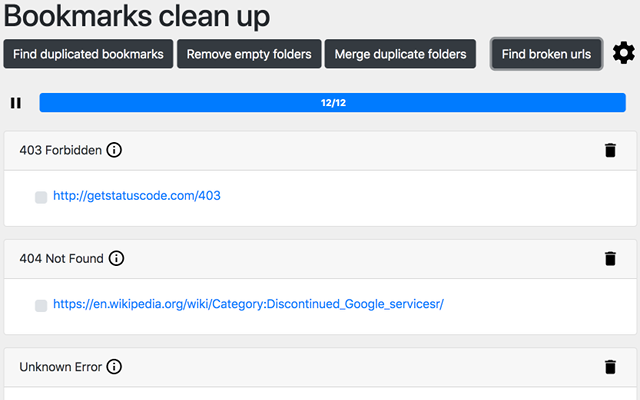640x400 pixels.
Task: Delete the 404 Not Found group via trash
Action: [x=610, y=258]
